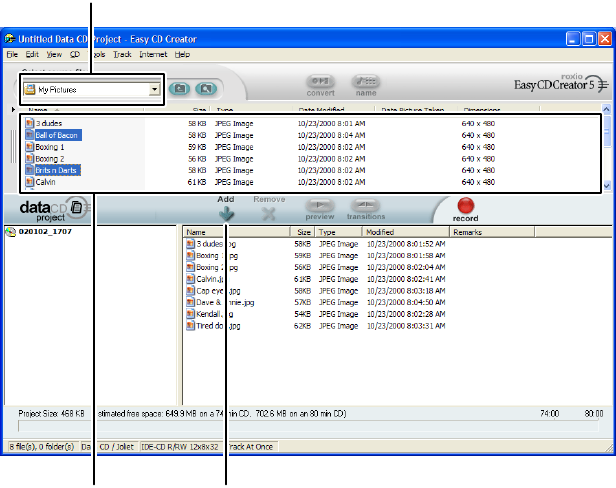Screen dimensions: 616x488
Task: Open the Help menu
Action: click(182, 54)
